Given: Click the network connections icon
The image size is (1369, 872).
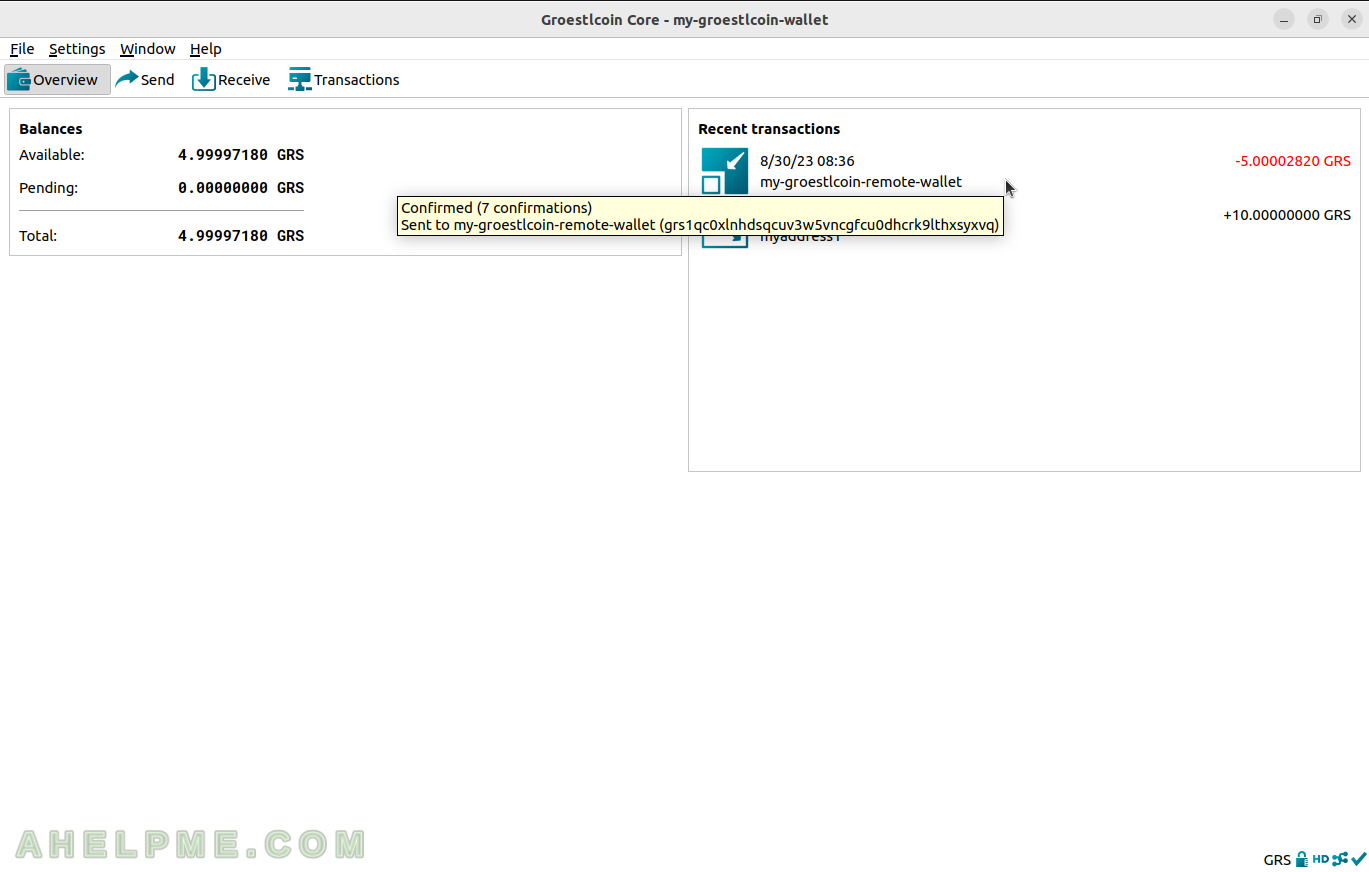Looking at the screenshot, I should [x=1340, y=859].
